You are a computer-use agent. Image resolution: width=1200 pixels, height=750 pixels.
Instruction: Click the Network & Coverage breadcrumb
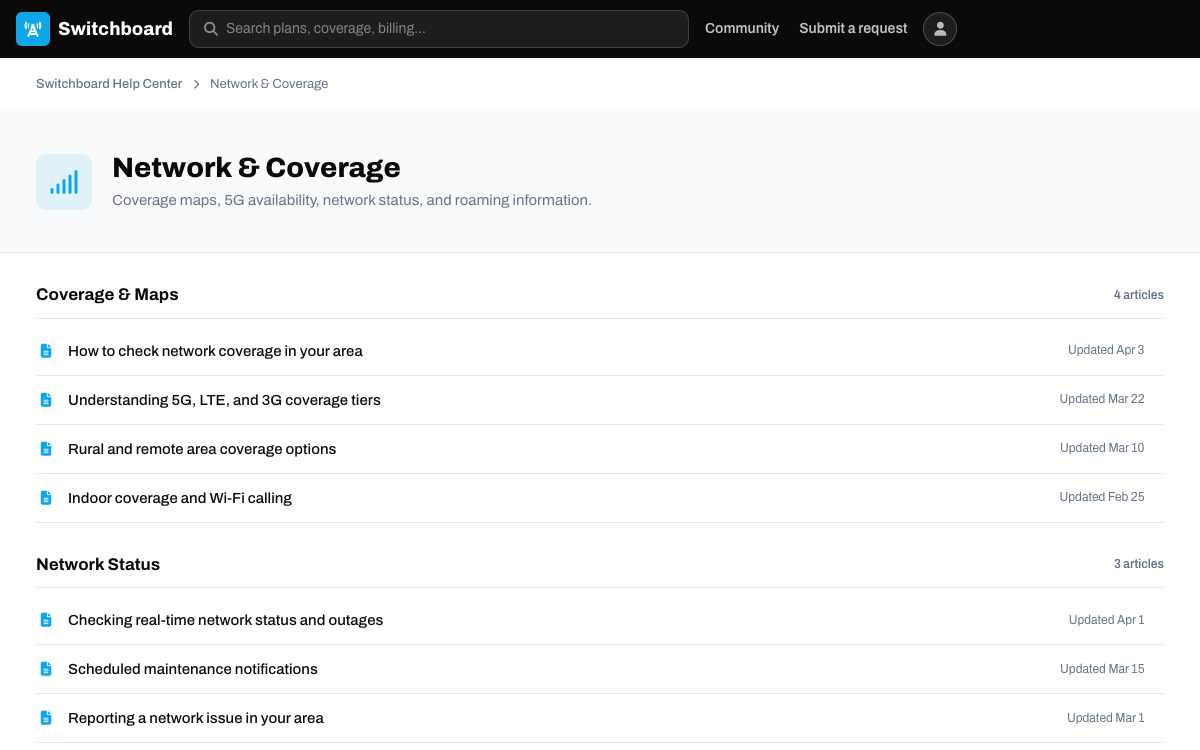(x=269, y=84)
